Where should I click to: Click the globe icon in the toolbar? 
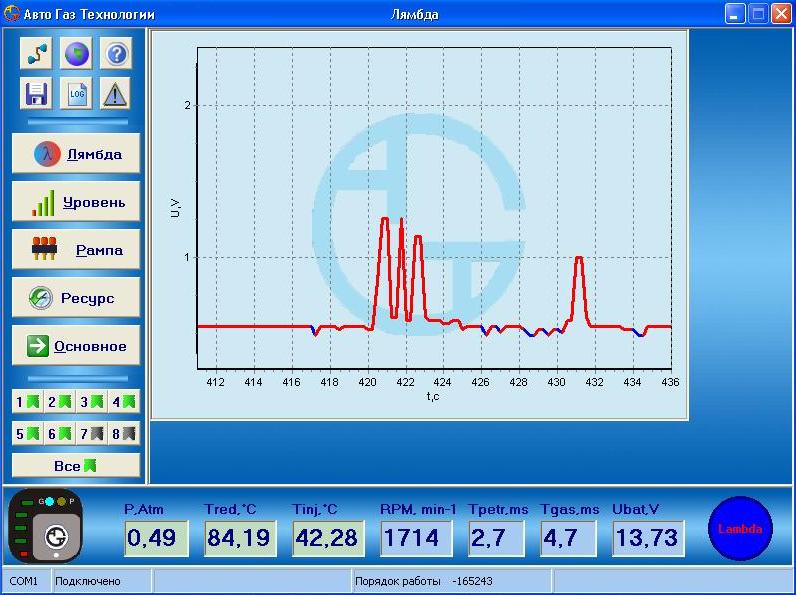pos(76,54)
